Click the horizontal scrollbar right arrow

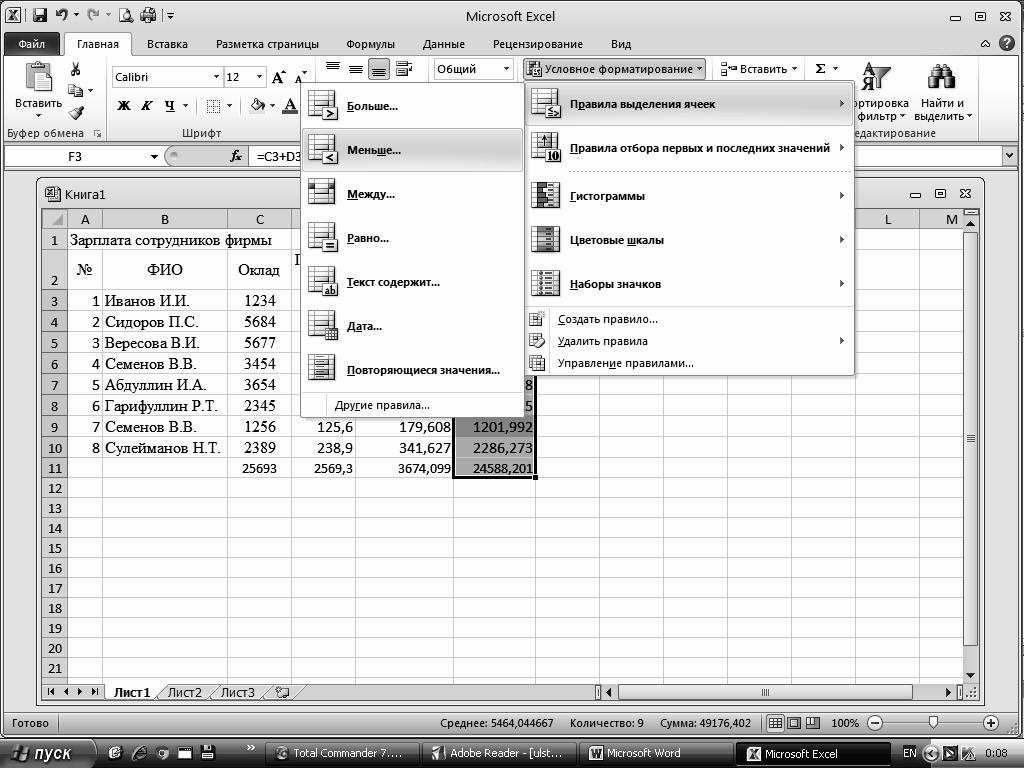948,692
